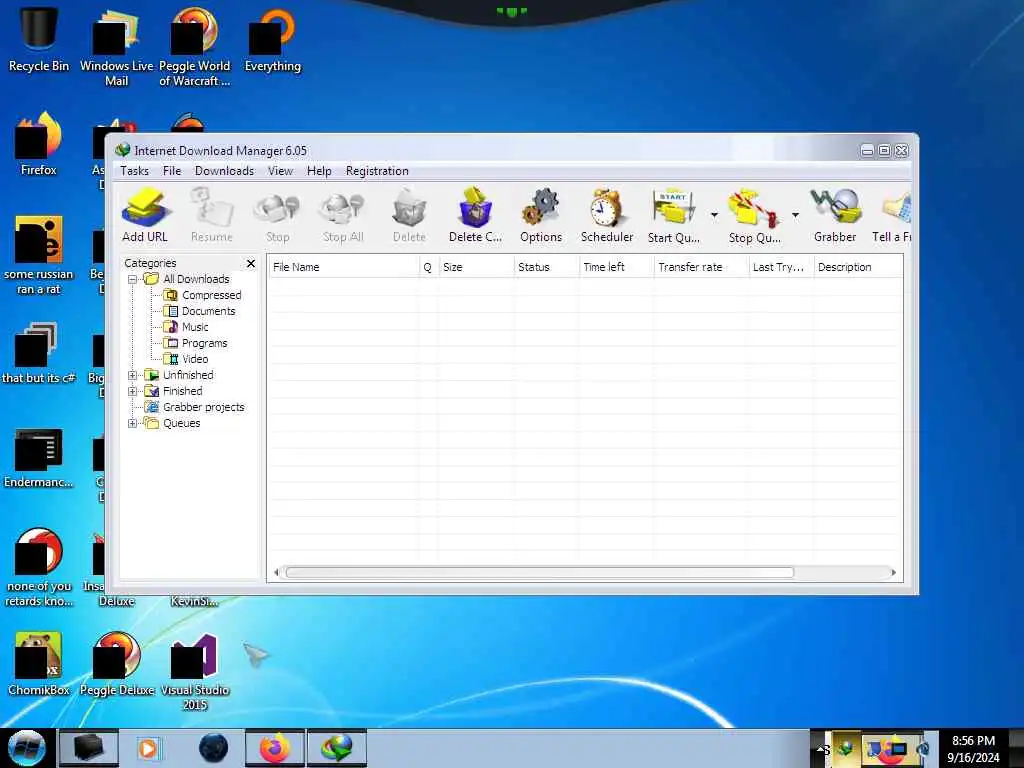This screenshot has height=768, width=1024.
Task: Open the File menu
Action: (x=172, y=171)
